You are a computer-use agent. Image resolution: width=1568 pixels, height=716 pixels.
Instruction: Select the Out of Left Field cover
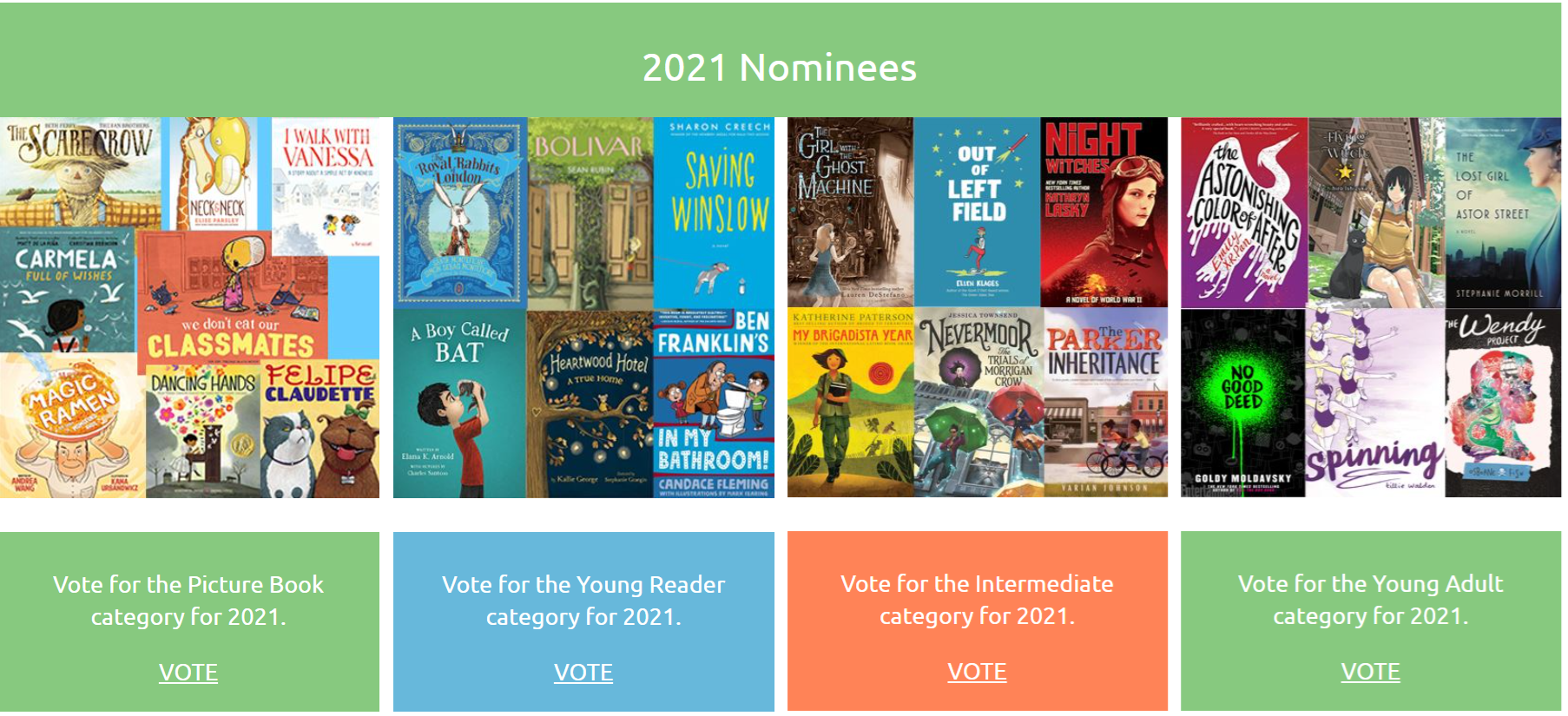pyautogui.click(x=977, y=213)
